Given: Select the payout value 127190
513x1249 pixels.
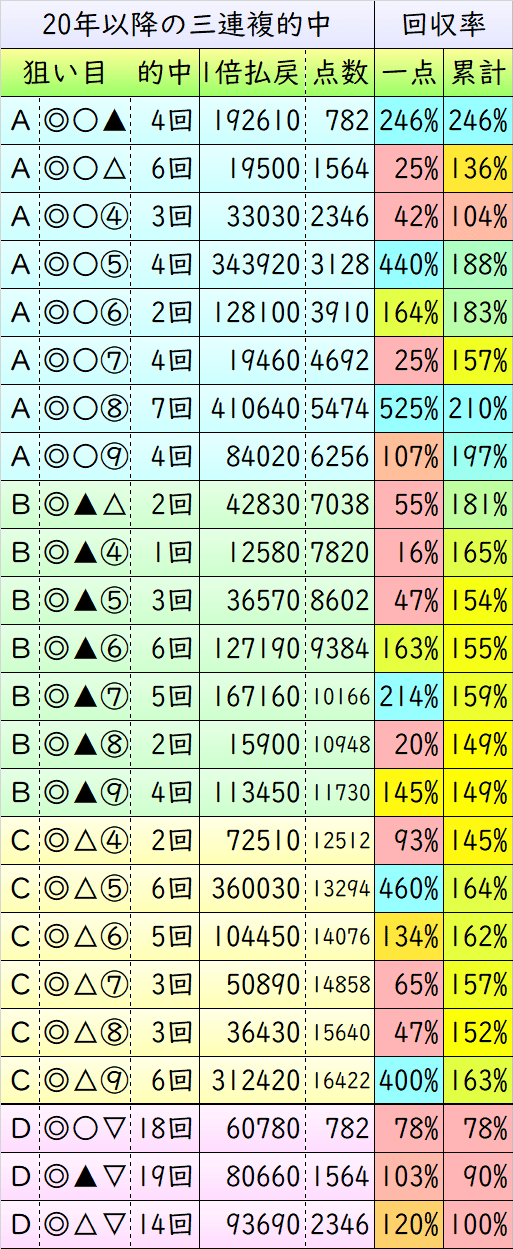Looking at the screenshot, I should 256,649.
